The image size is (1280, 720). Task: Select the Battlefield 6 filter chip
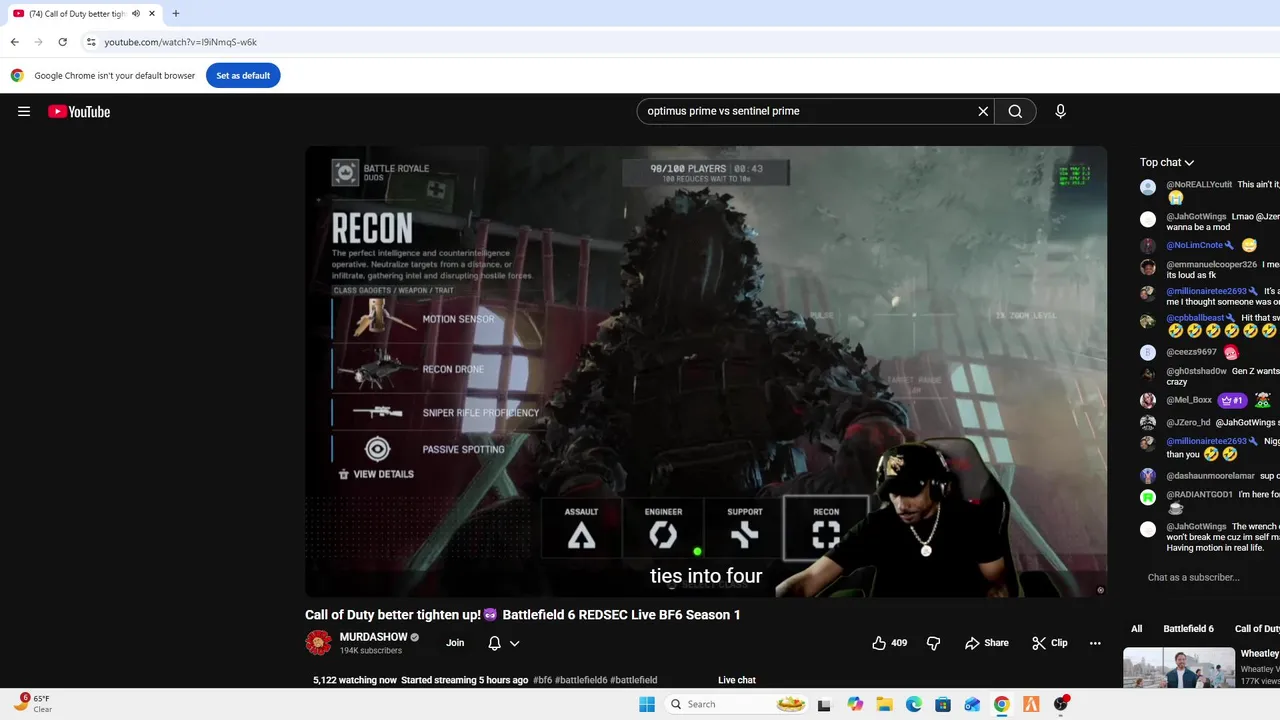click(x=1188, y=628)
